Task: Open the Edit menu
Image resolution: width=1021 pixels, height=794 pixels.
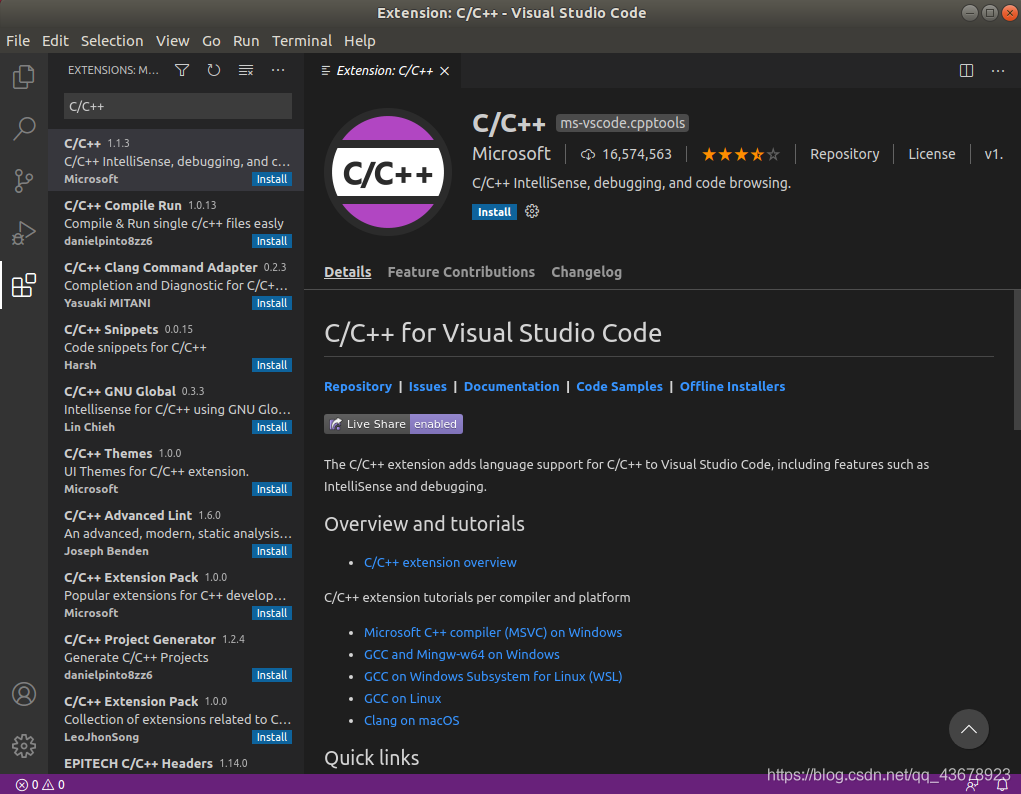Action: [55, 40]
